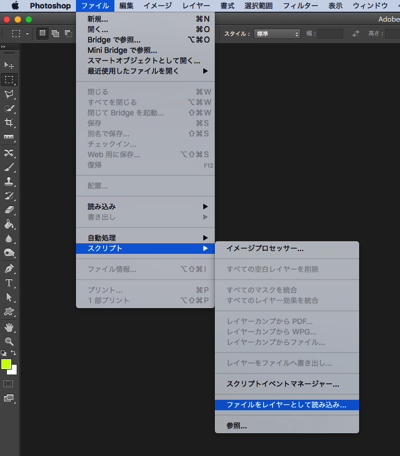Select Add to Selection mode in options bar
The width and height of the screenshot is (400, 456).
[x=55, y=33]
